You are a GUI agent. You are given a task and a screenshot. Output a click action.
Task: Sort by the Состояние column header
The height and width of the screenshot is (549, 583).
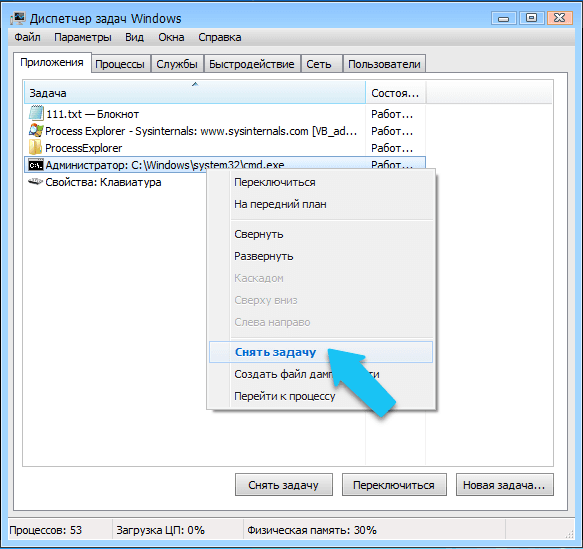tap(396, 93)
